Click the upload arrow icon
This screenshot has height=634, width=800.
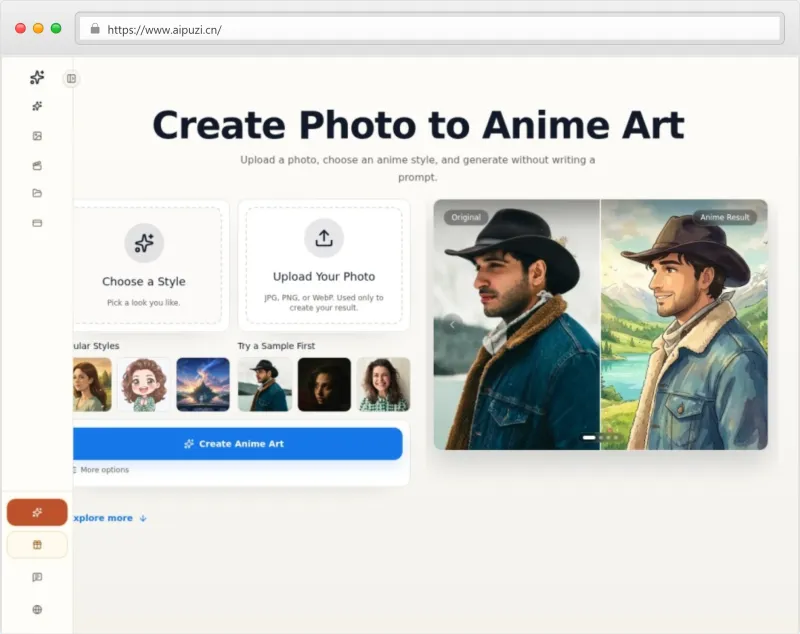[324, 238]
